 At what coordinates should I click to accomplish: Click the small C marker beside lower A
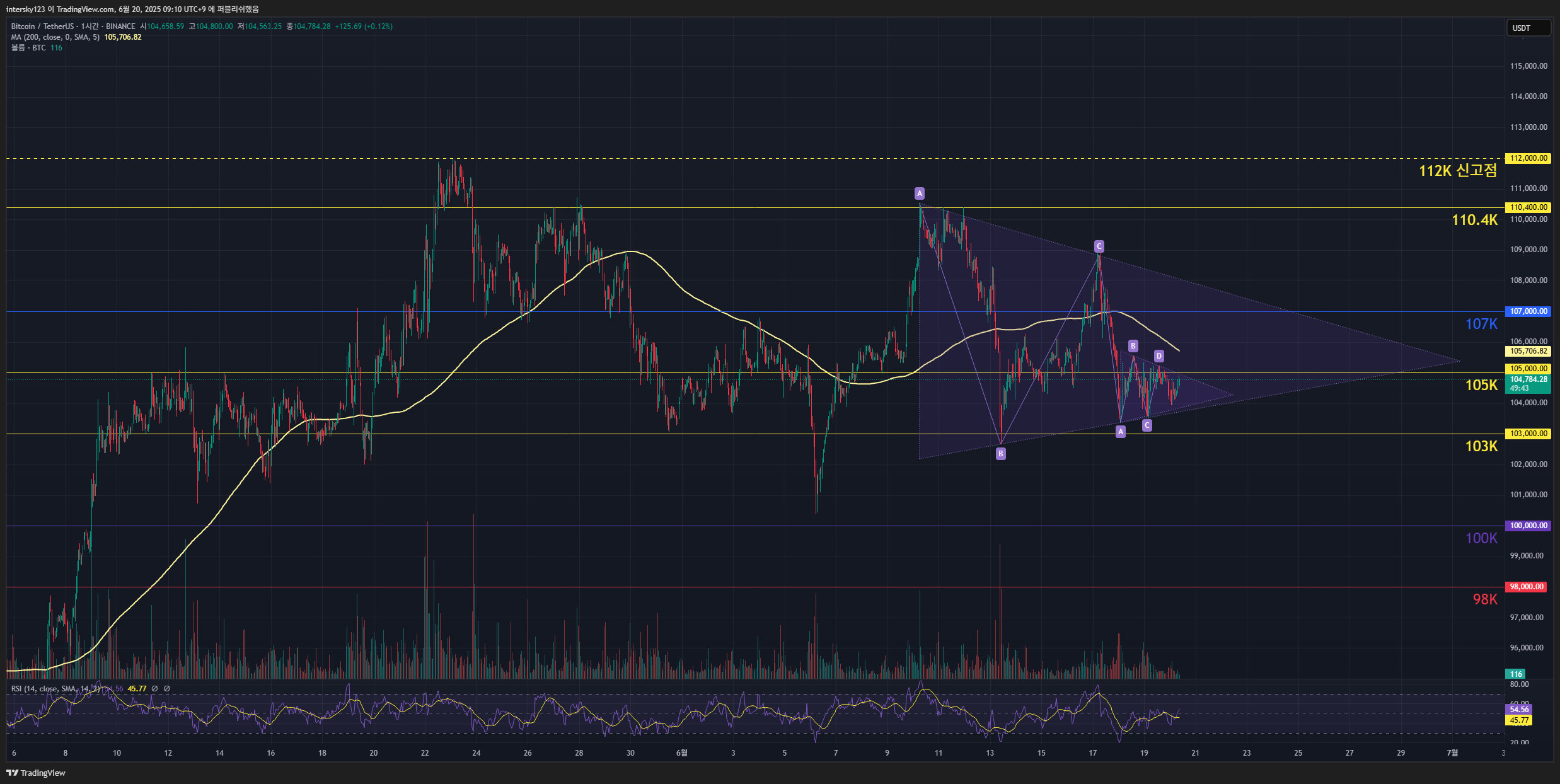(x=1147, y=425)
